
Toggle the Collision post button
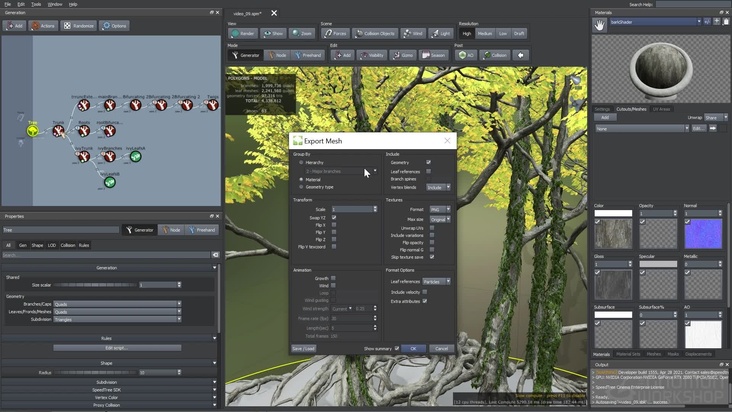[495, 55]
